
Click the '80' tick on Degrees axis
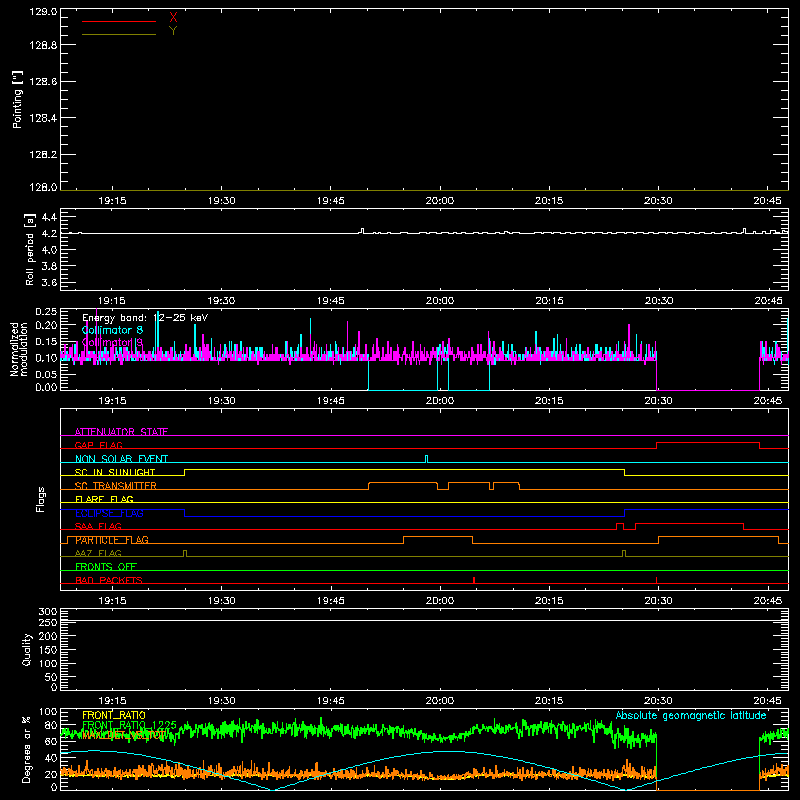[x=51, y=725]
